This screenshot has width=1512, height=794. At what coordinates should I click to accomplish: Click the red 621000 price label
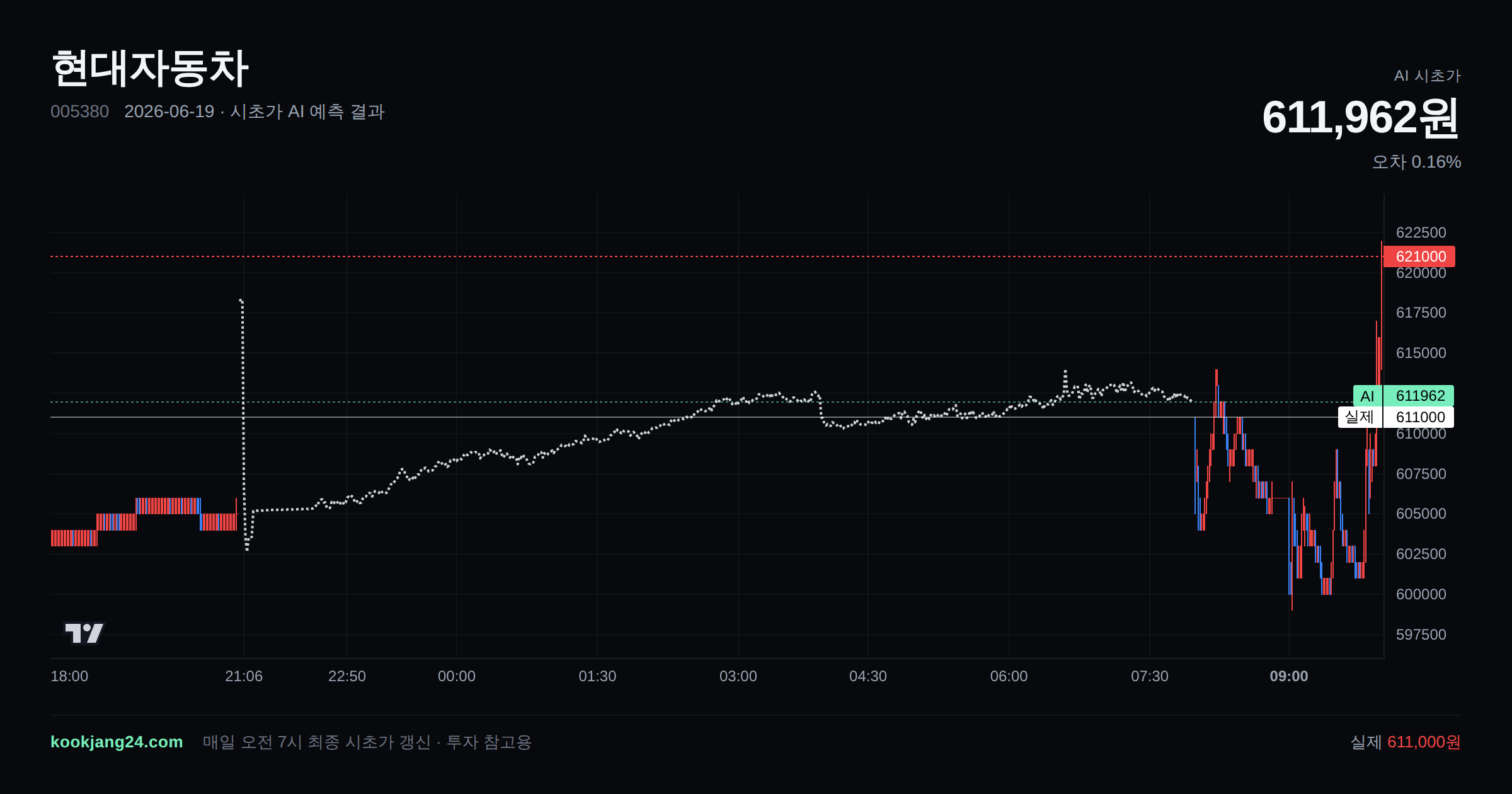1419,256
